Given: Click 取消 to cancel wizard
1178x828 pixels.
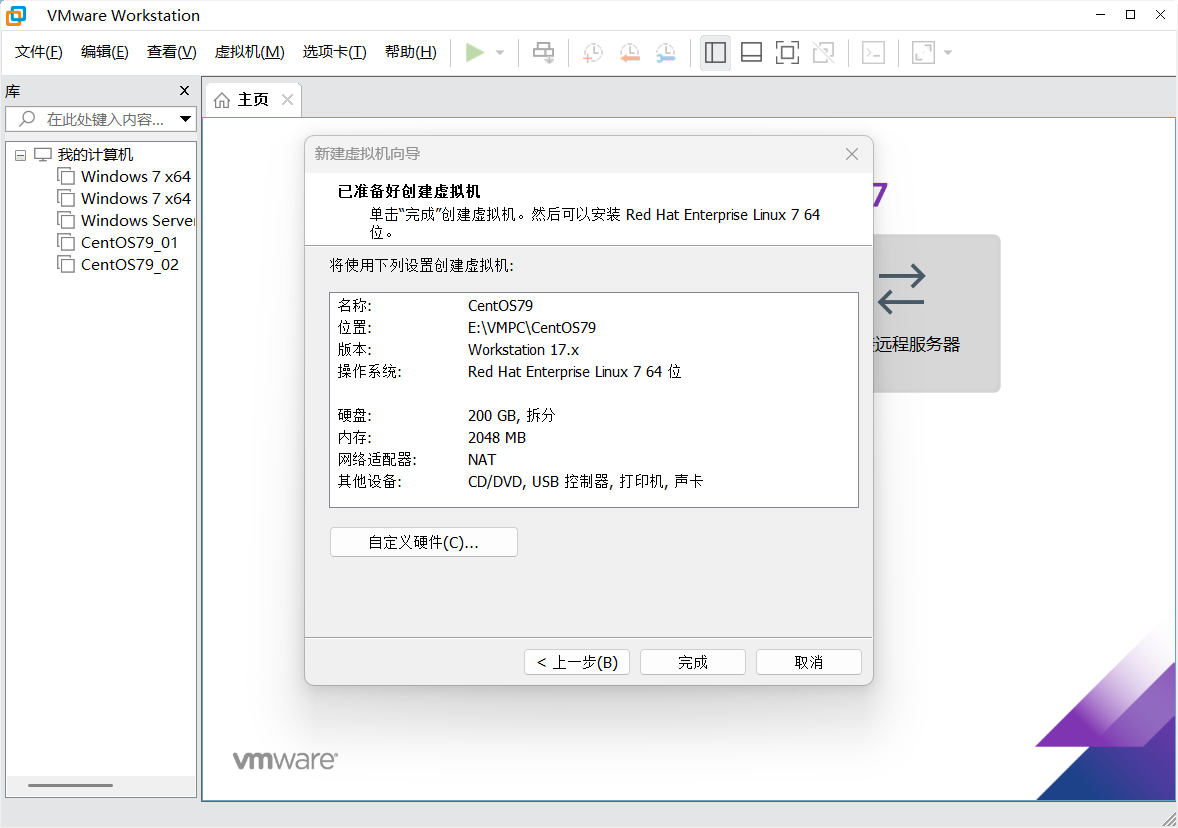Looking at the screenshot, I should click(808, 663).
